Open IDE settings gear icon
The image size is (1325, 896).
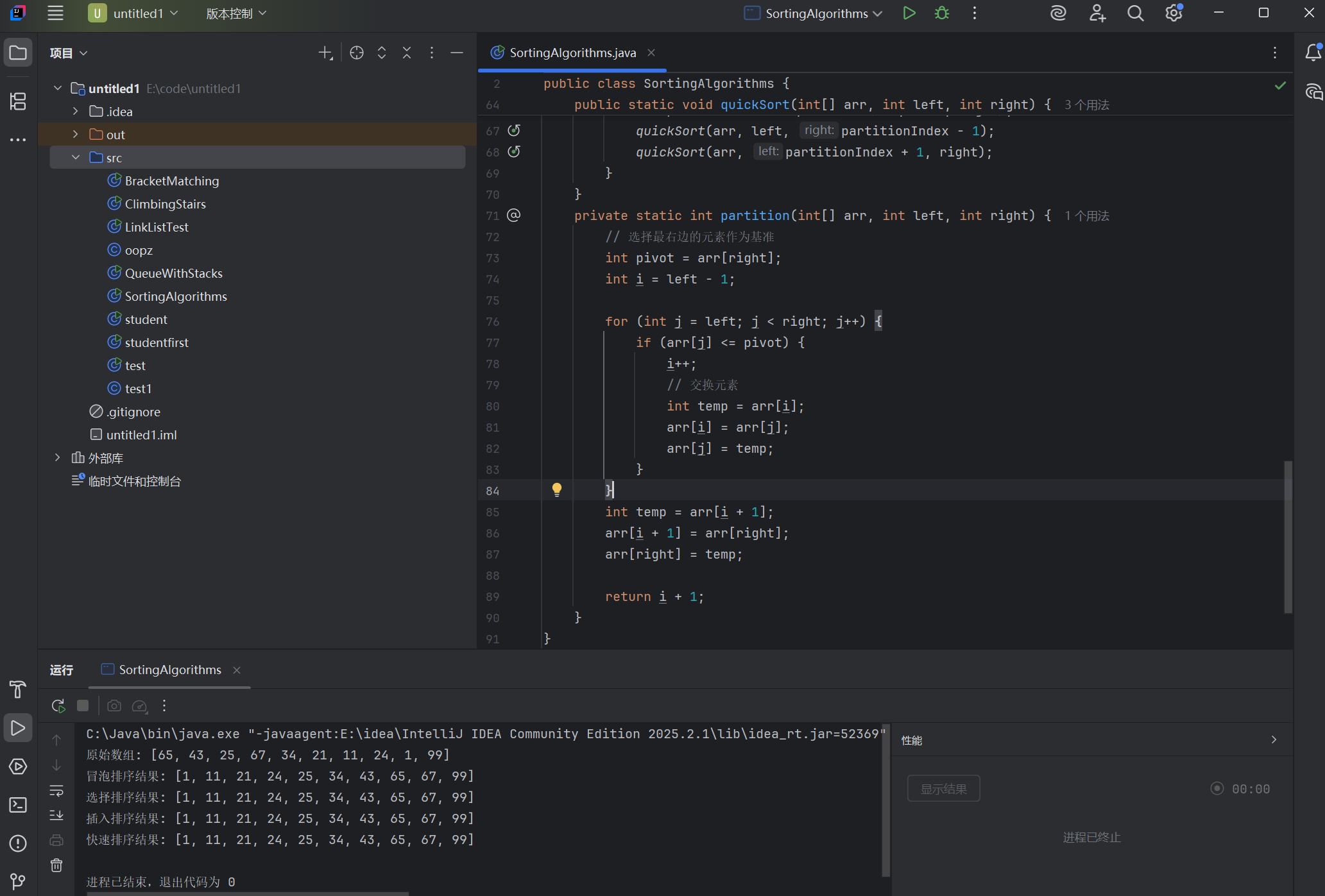pyautogui.click(x=1174, y=13)
